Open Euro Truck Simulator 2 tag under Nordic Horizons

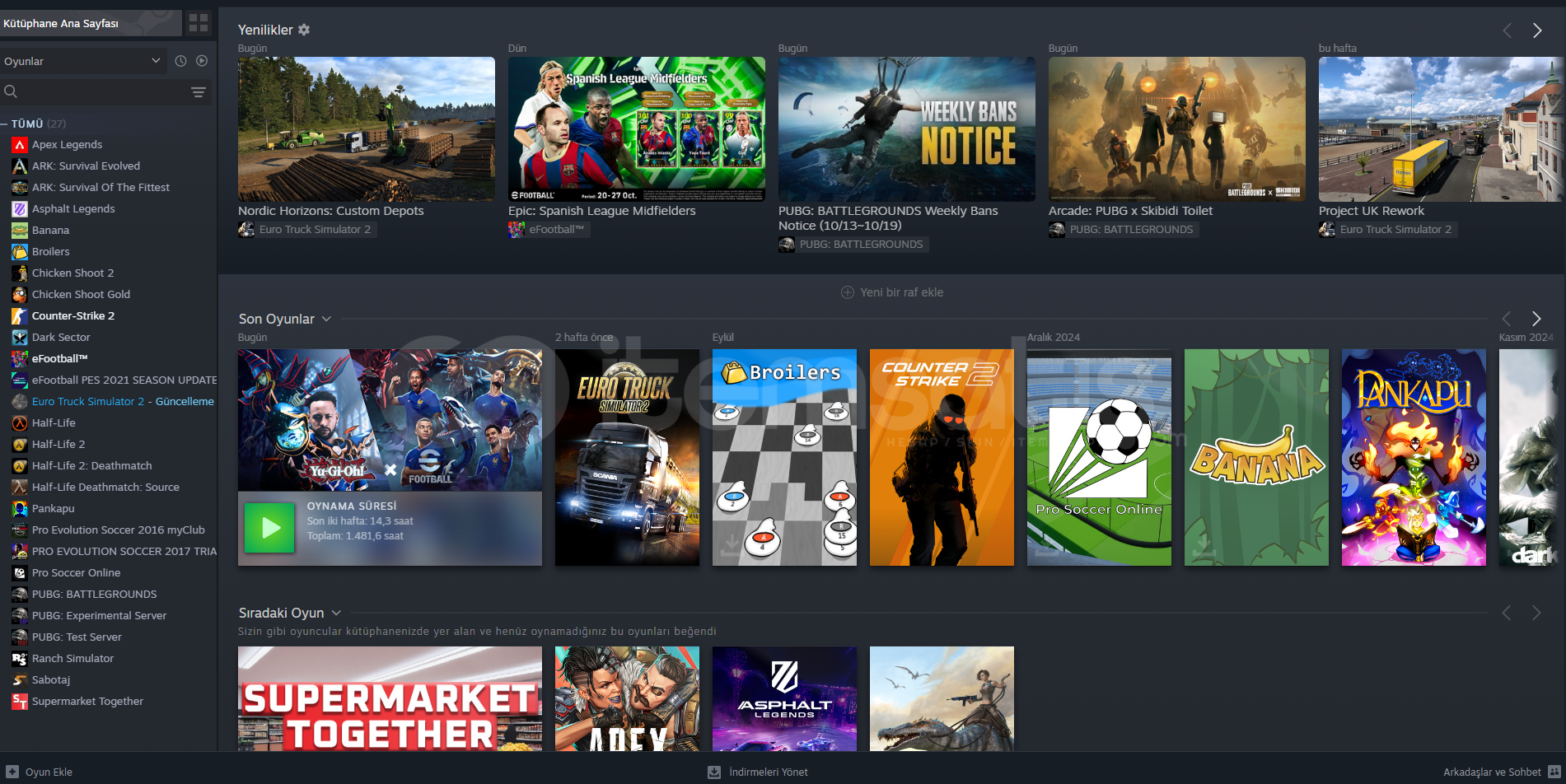tap(307, 230)
